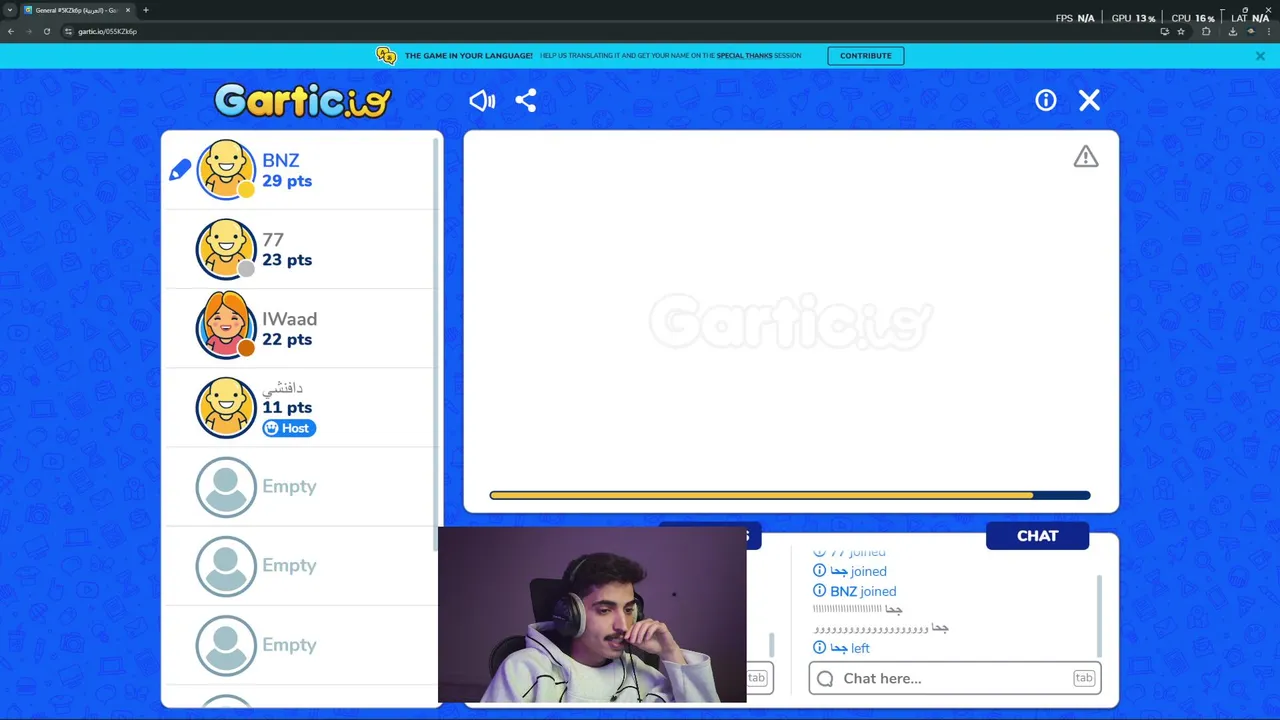Screen dimensions: 1280x720
Task: Click the IWaad player name
Action: [289, 319]
